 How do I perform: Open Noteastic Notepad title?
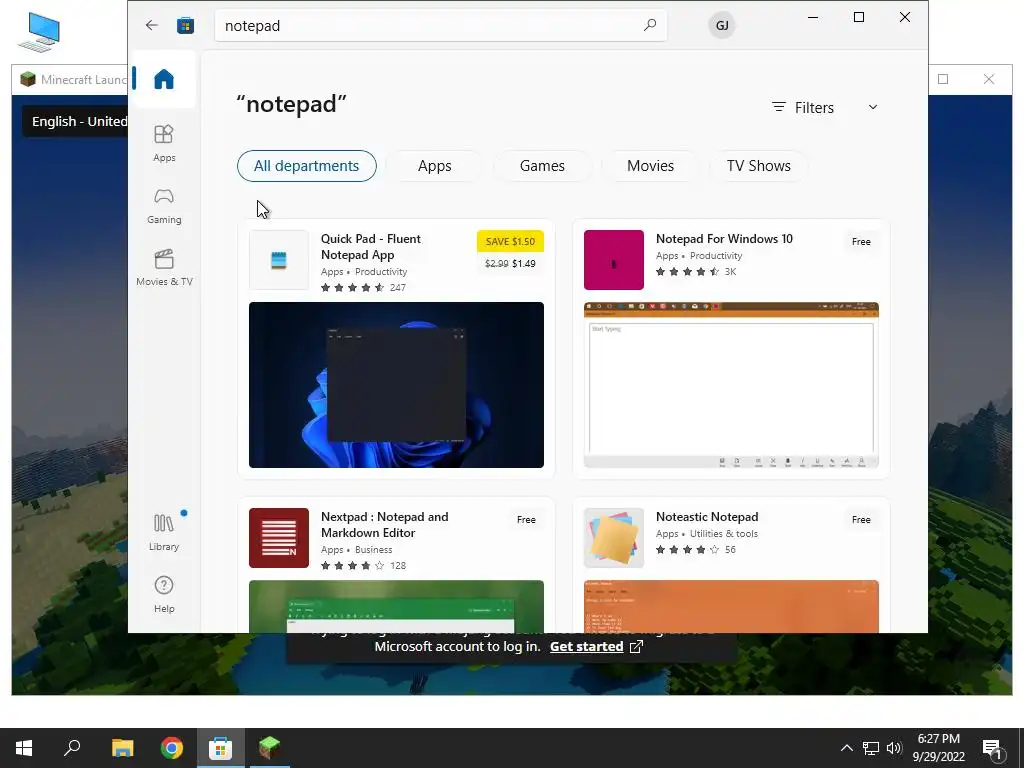click(707, 517)
